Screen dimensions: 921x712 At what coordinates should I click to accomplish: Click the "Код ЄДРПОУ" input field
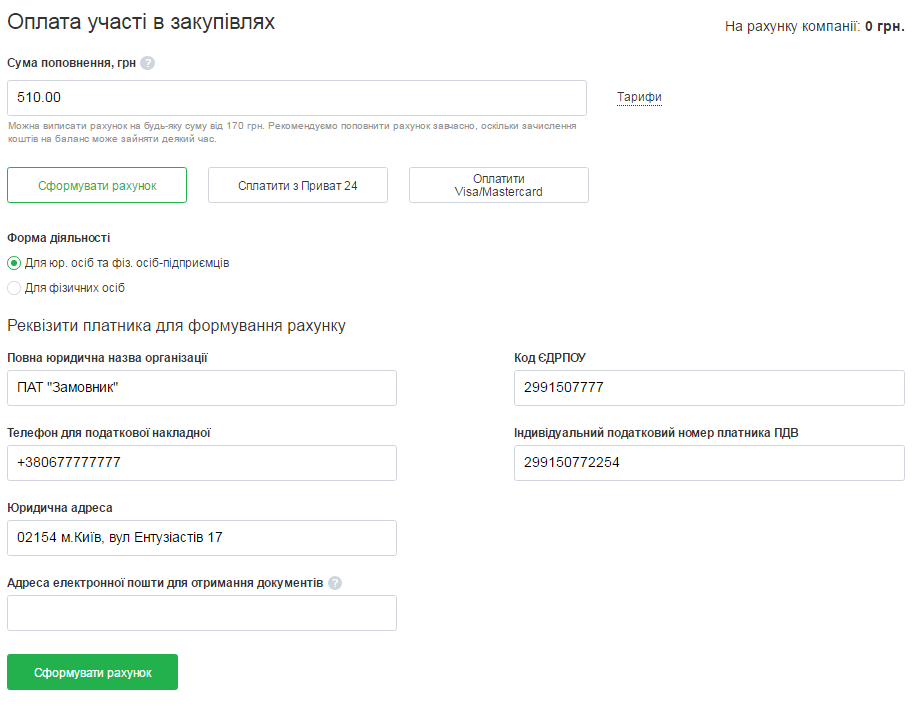click(x=708, y=388)
